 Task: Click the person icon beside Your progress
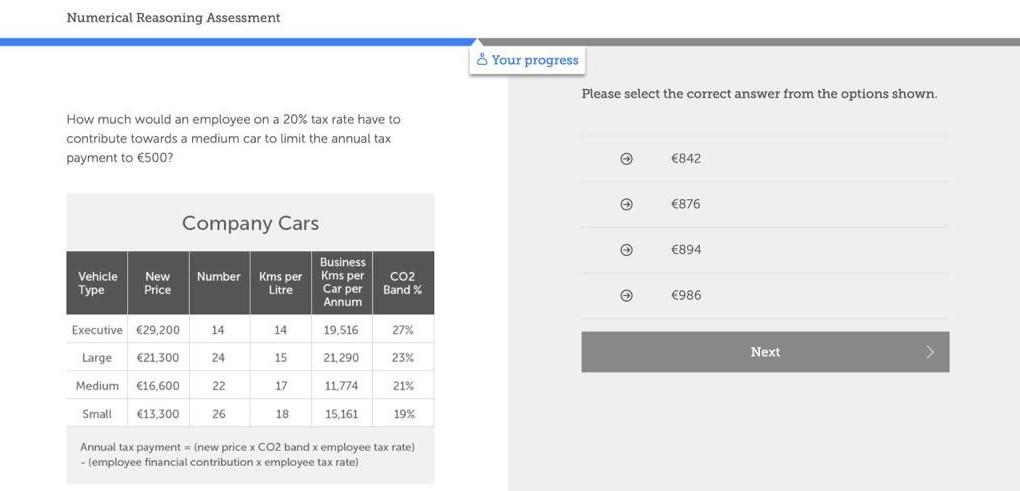tap(482, 60)
